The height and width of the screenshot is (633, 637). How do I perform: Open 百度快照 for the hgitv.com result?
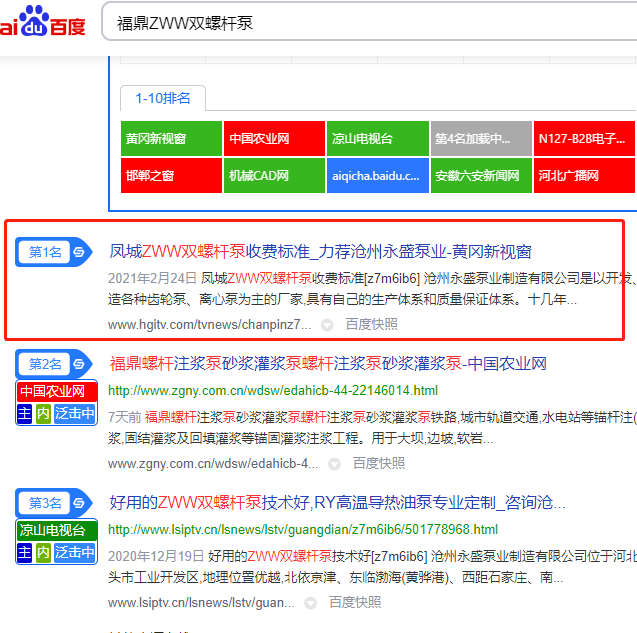[371, 324]
